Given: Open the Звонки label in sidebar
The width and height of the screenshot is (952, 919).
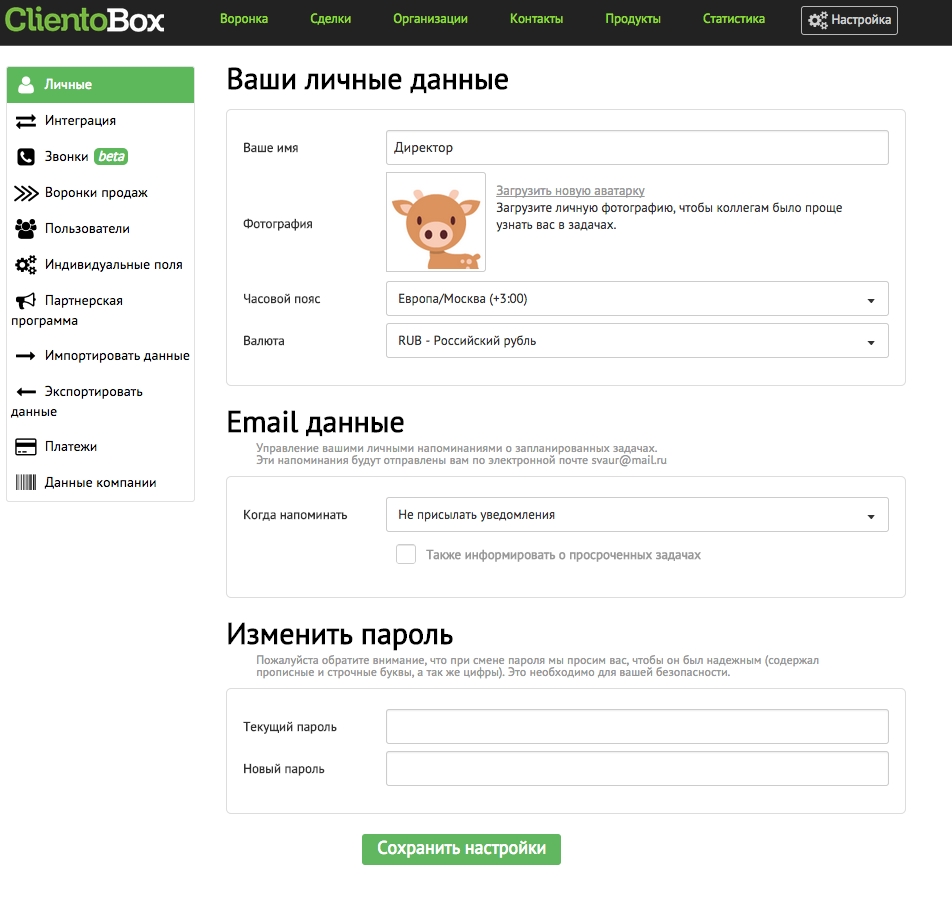Looking at the screenshot, I should 66,157.
